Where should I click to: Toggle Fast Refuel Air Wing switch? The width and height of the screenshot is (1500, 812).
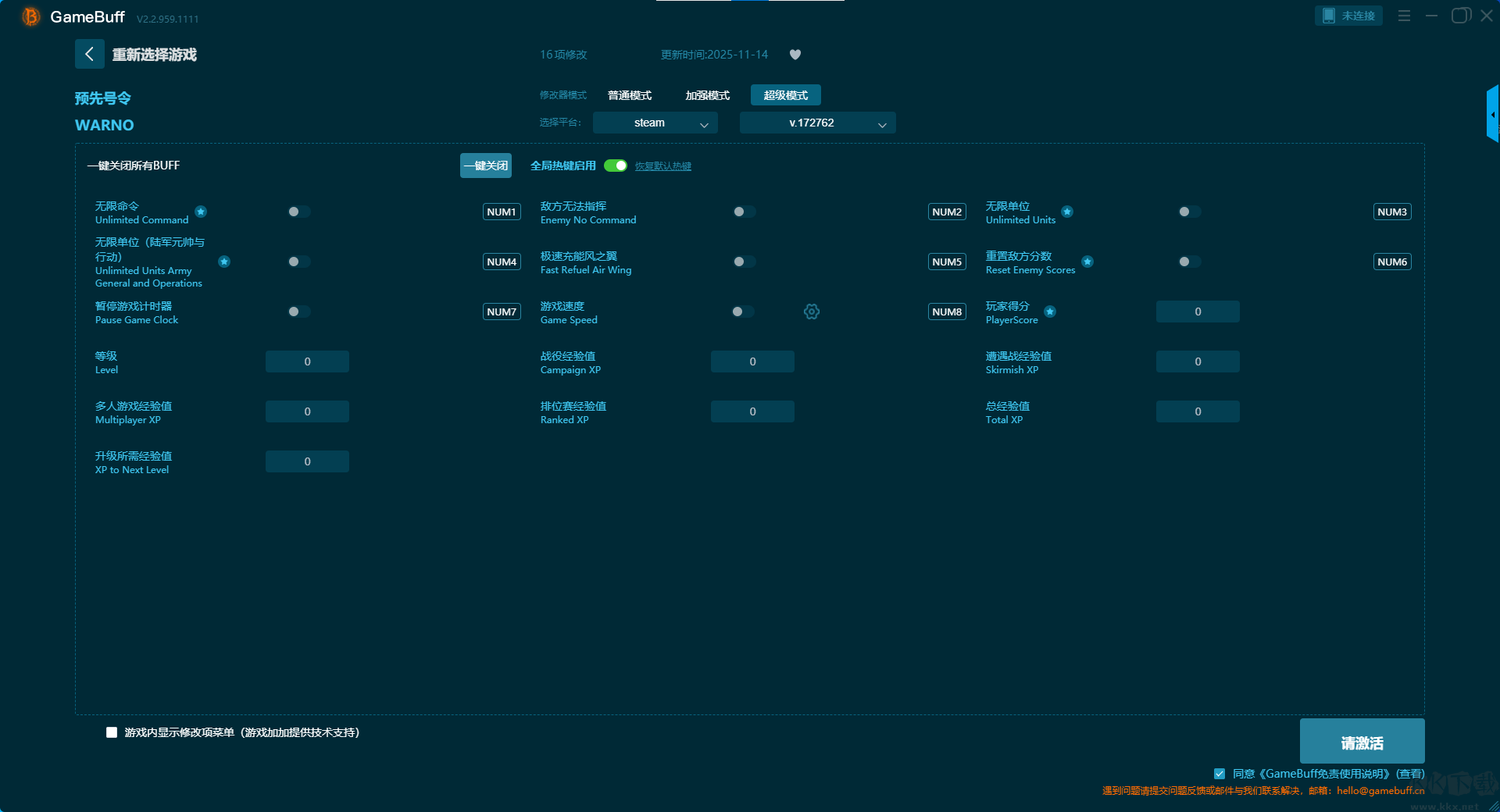[744, 262]
